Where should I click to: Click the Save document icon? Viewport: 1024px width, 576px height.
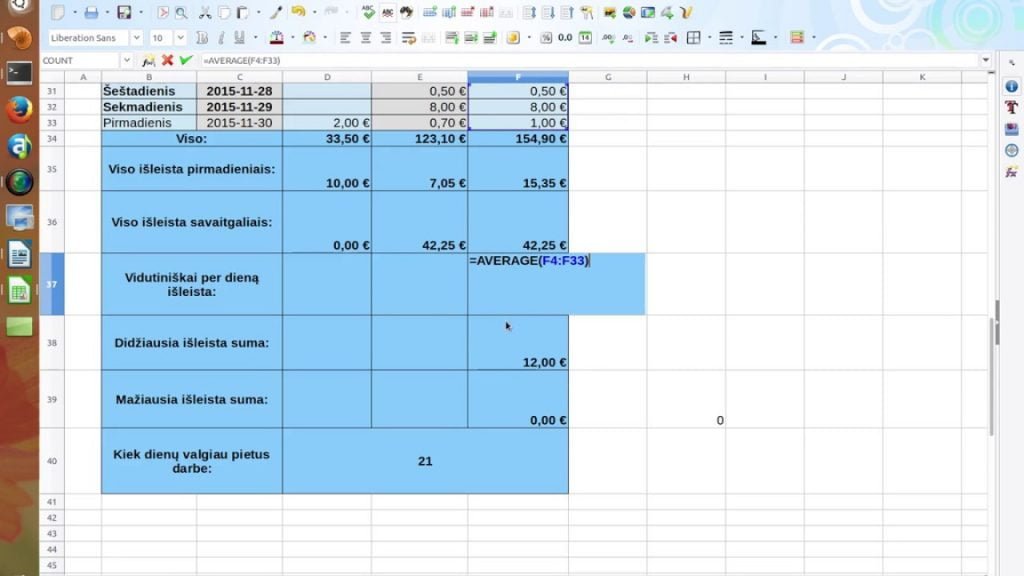tap(123, 12)
